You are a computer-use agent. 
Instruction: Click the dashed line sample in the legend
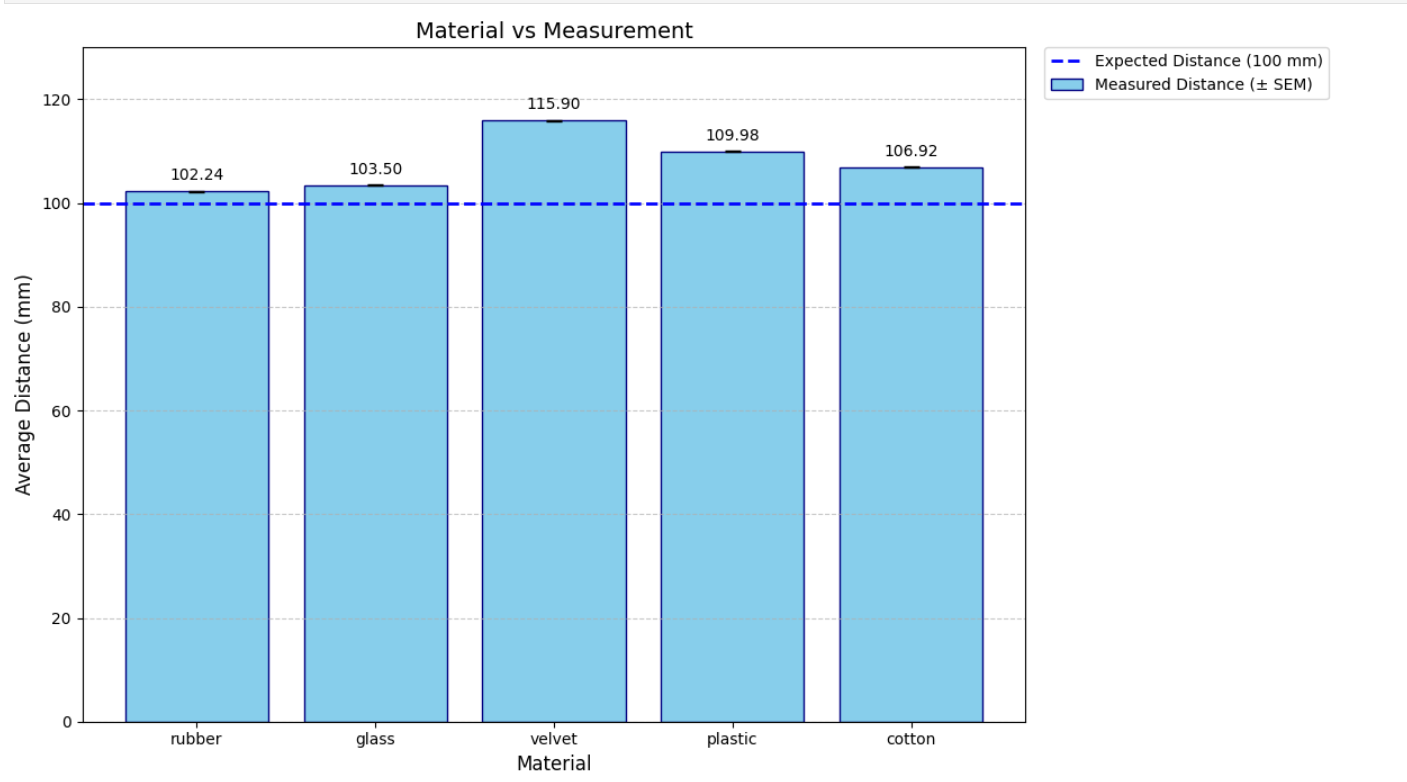coord(1066,61)
